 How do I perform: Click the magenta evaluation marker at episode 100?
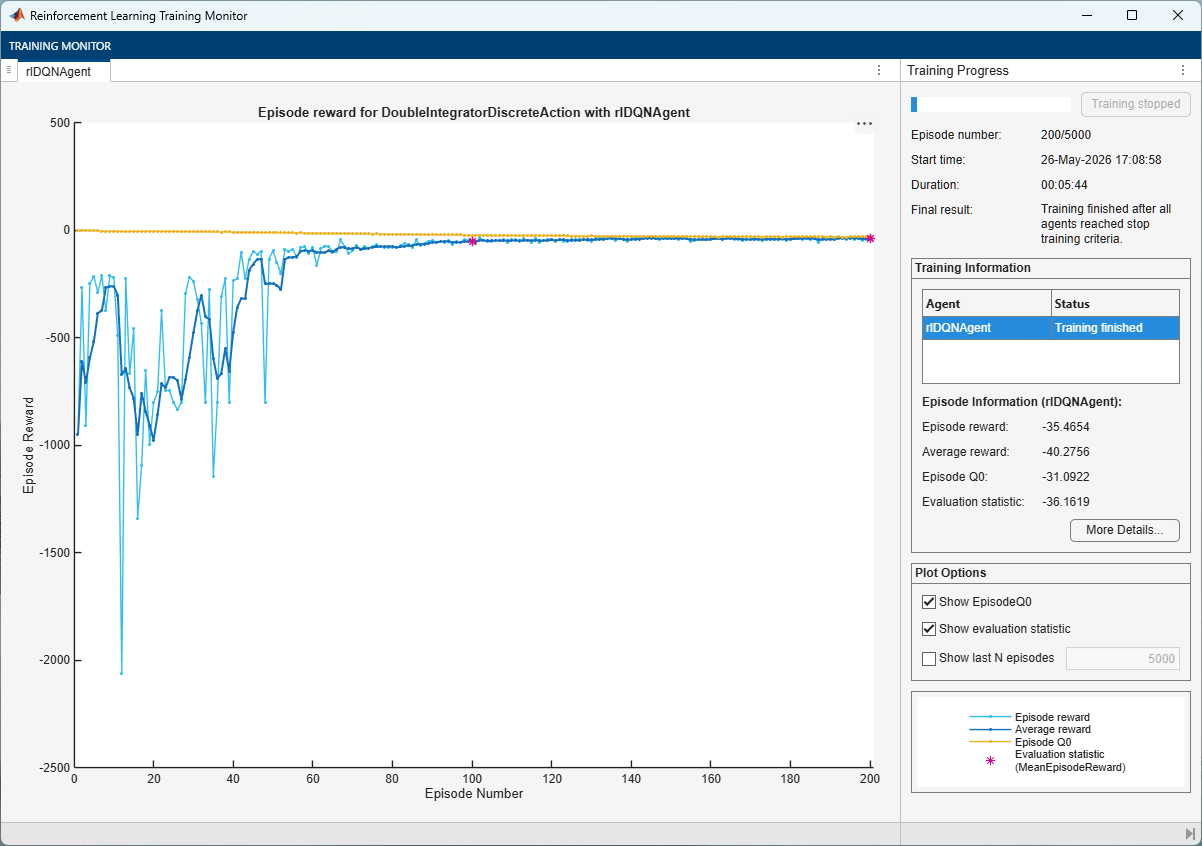[472, 241]
